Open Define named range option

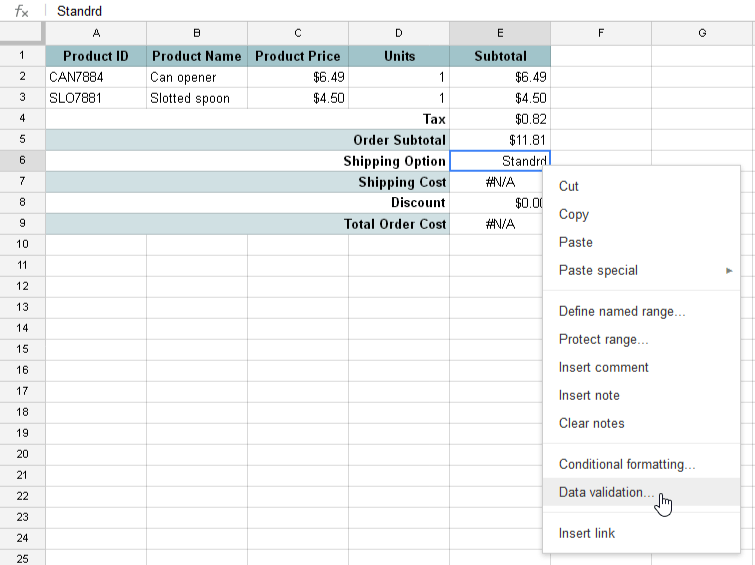coord(622,311)
